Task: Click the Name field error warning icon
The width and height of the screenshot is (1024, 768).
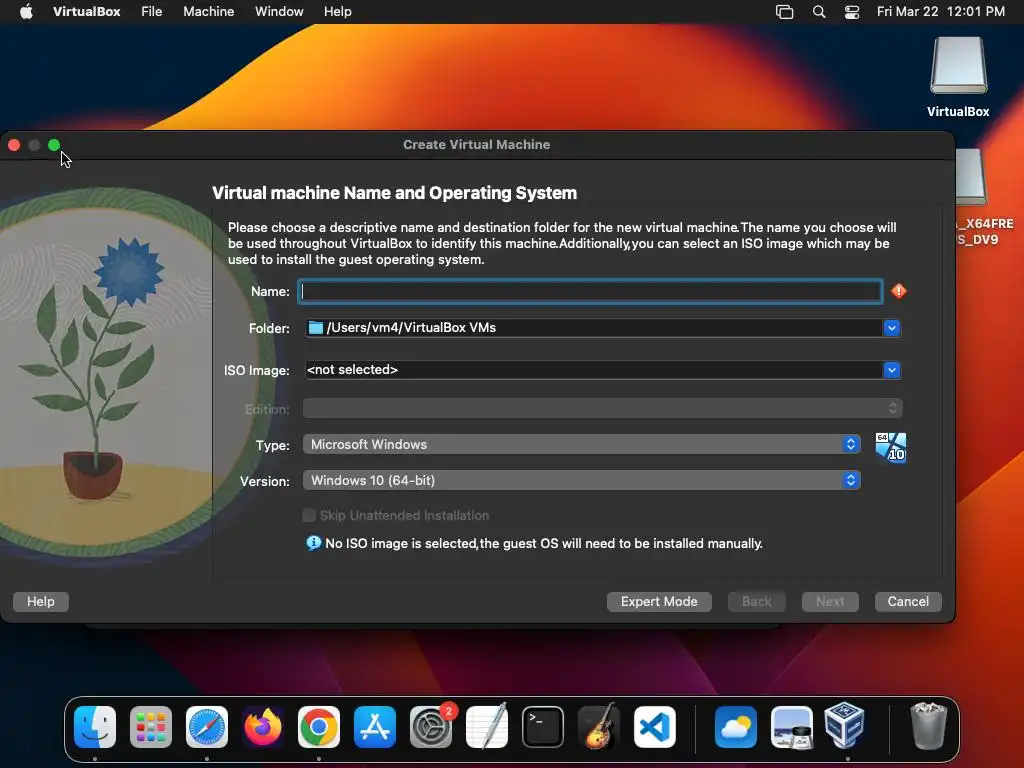Action: click(x=899, y=291)
